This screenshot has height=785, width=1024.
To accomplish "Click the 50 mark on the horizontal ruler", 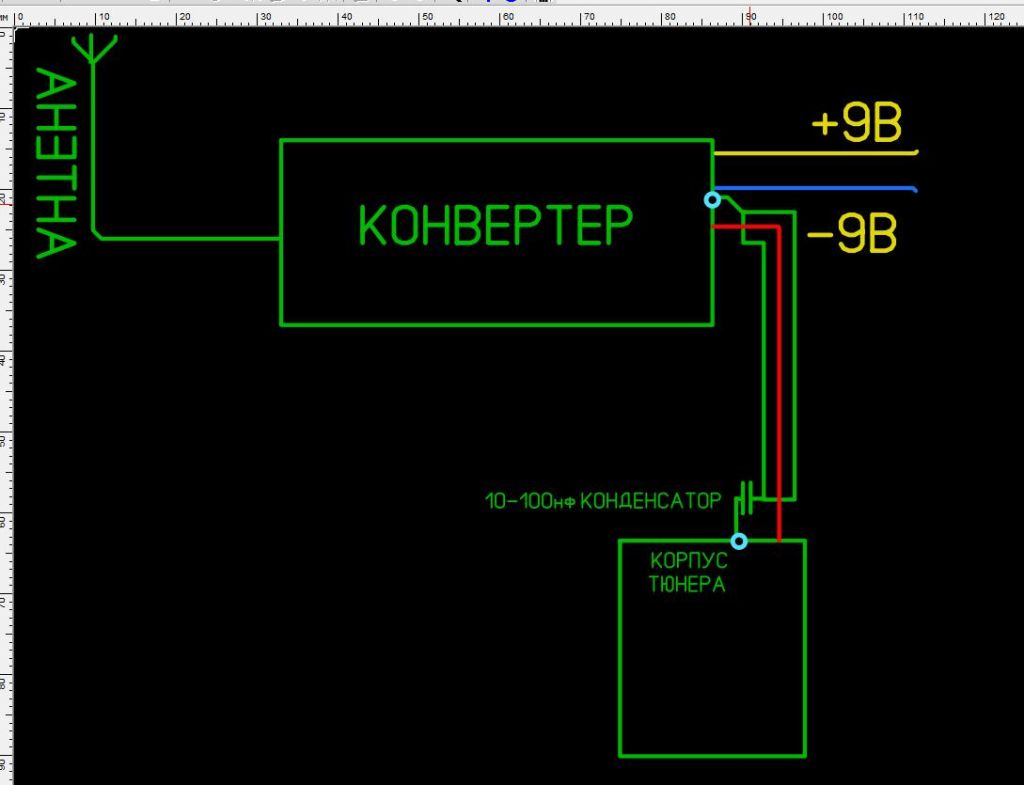I will [x=426, y=17].
